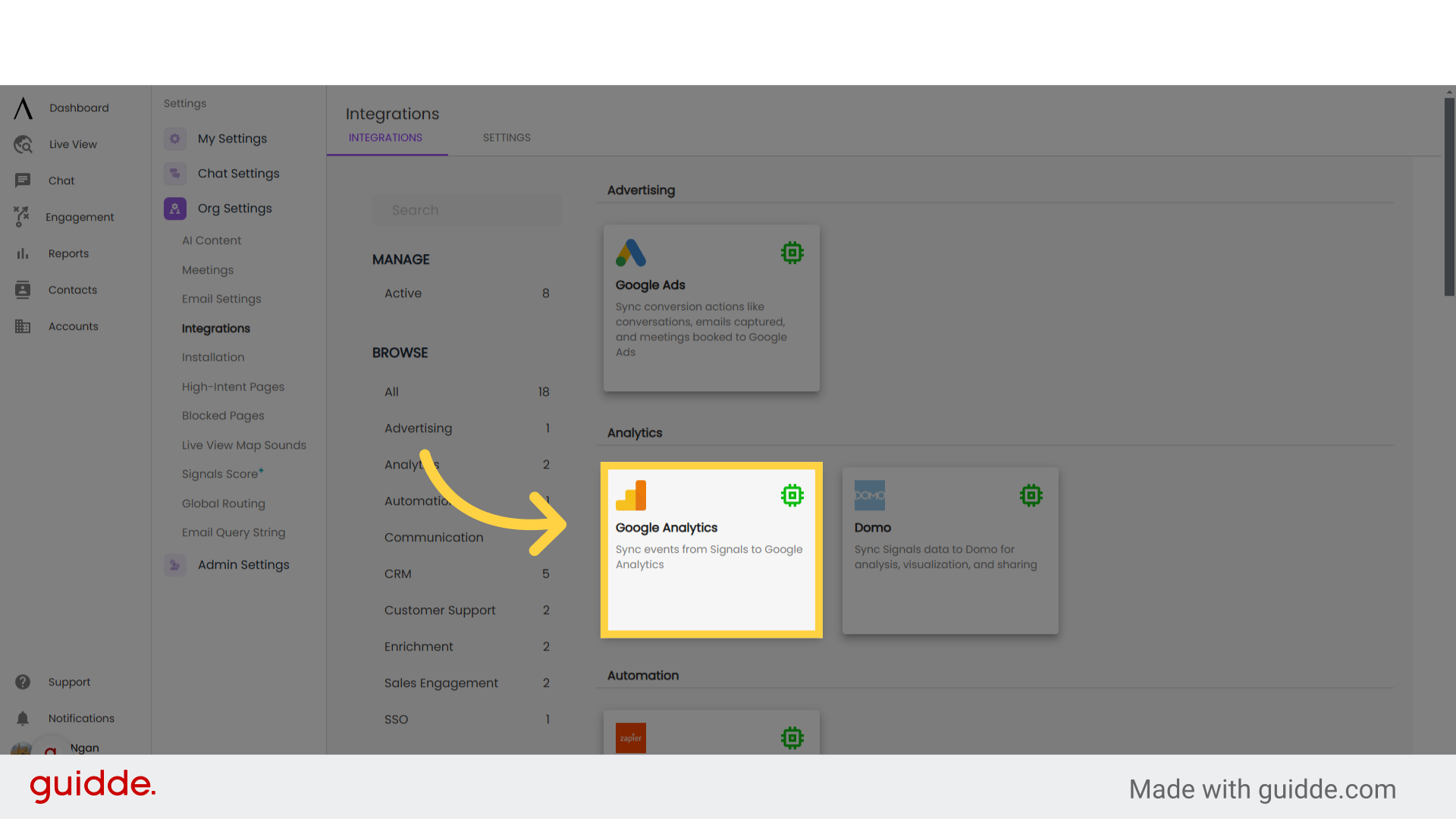Screen dimensions: 1456x819
Task: Click Google Ads green chip status icon
Action: pyautogui.click(x=792, y=253)
